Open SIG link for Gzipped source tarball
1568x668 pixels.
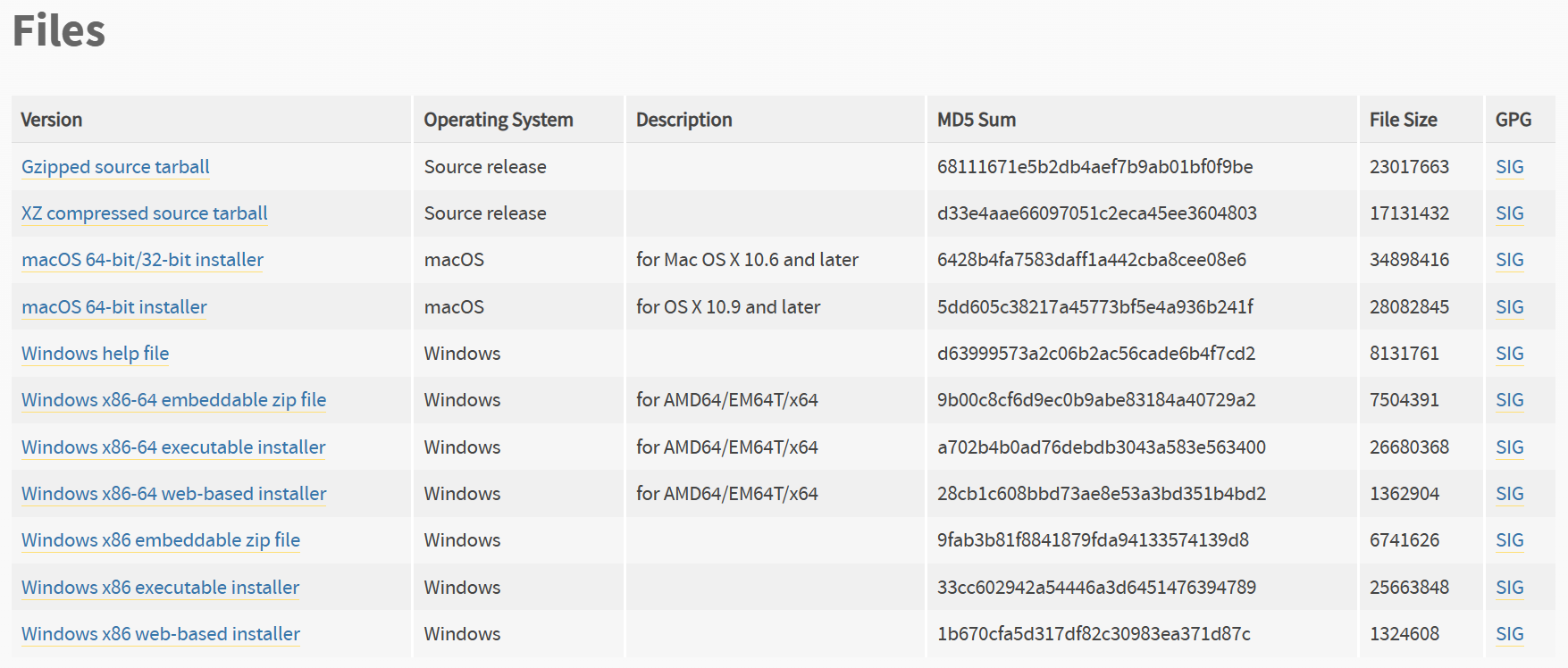tap(1509, 167)
